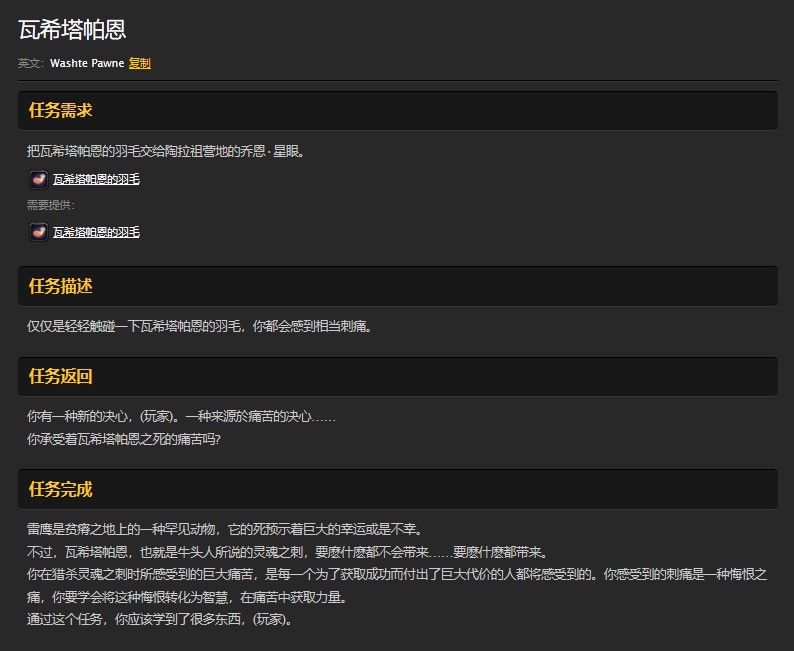The height and width of the screenshot is (651, 794).
Task: Click the 需要提供 label
Action: 51,206
